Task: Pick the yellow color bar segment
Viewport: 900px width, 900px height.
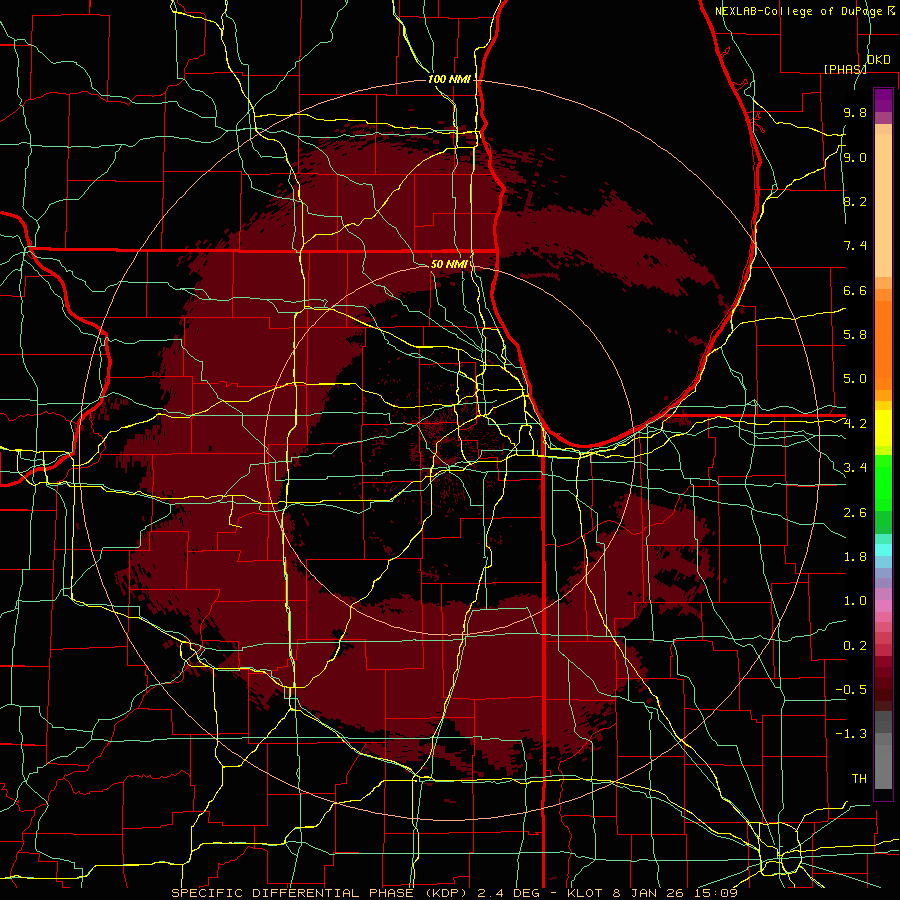Action: (x=883, y=428)
